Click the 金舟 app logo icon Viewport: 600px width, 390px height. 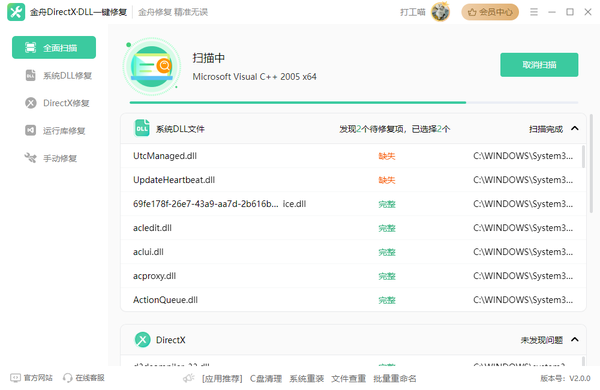coord(16,12)
